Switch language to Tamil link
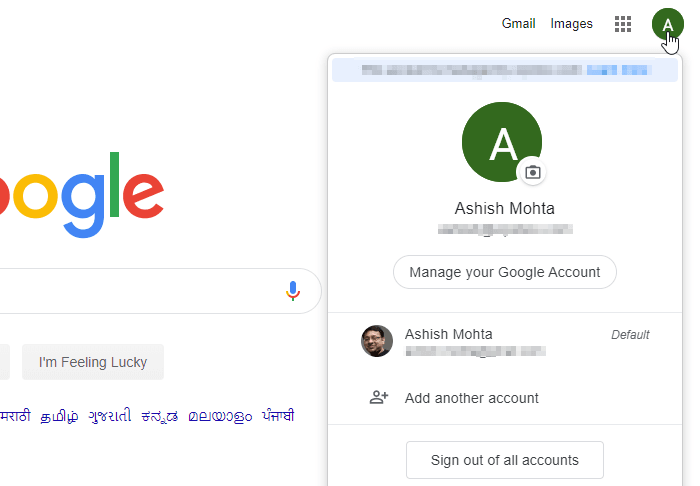 (x=59, y=416)
